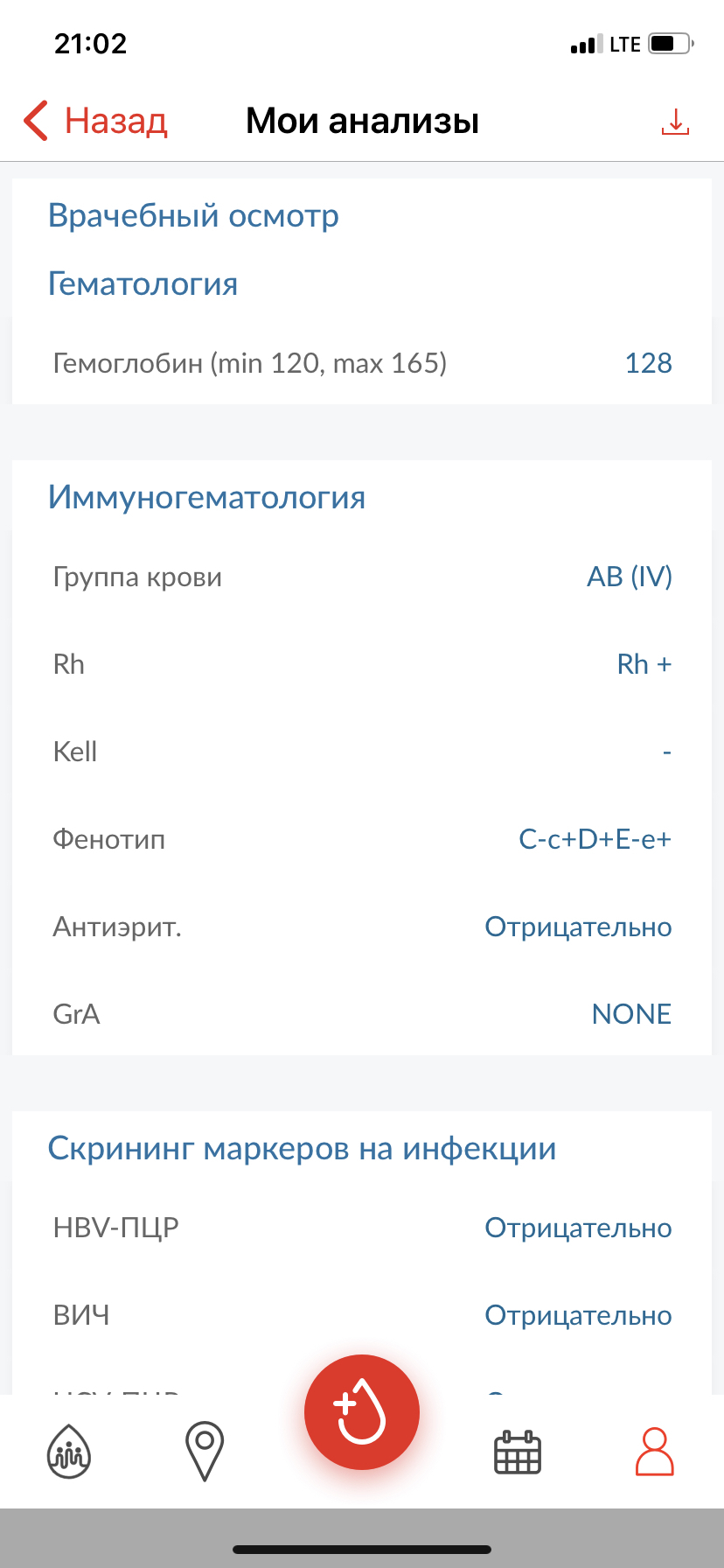Screen dimensions: 724x1568
Task: Select the Гемоглобин result row
Action: point(362,363)
